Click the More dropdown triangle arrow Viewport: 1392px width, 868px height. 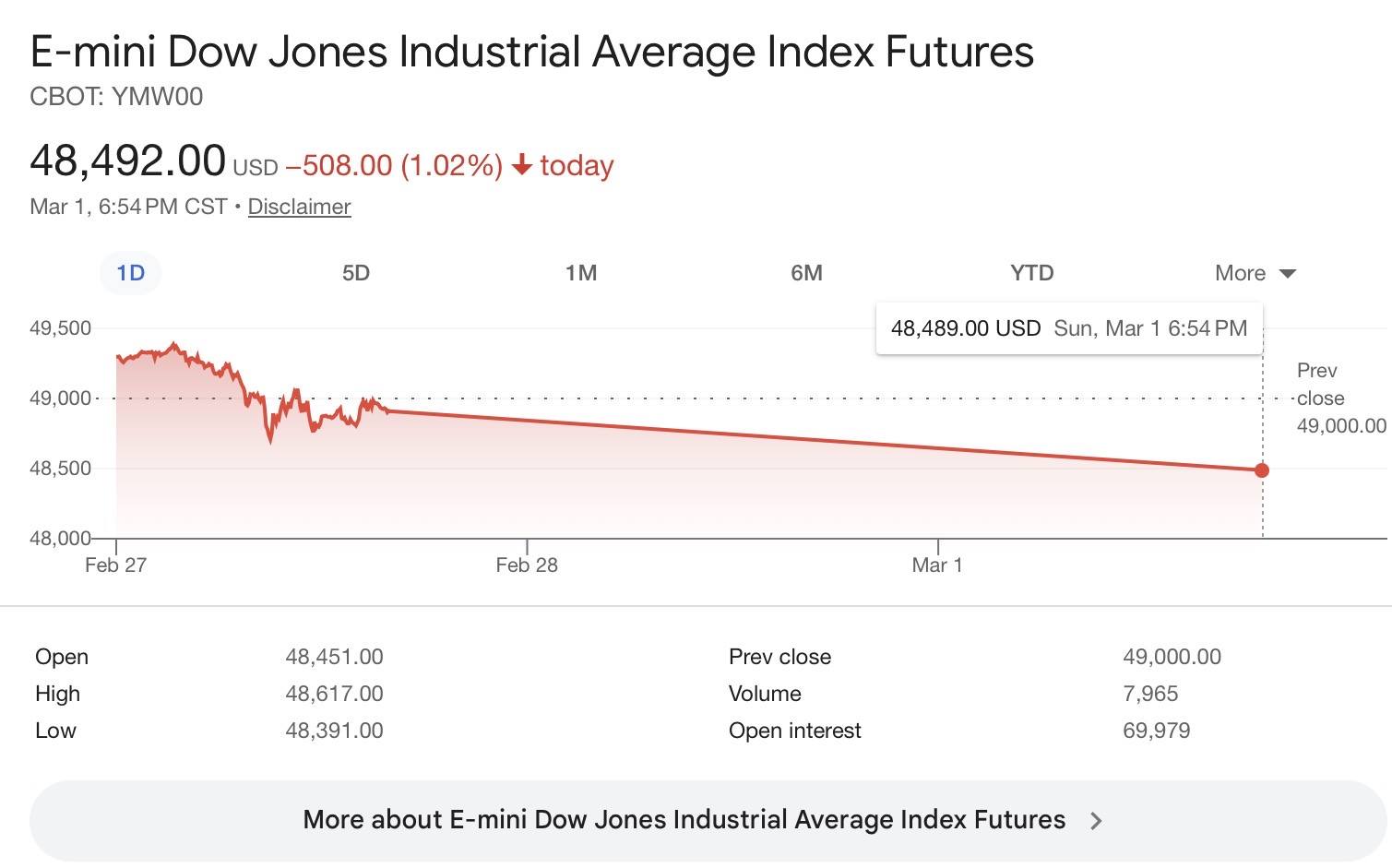pos(1289,274)
